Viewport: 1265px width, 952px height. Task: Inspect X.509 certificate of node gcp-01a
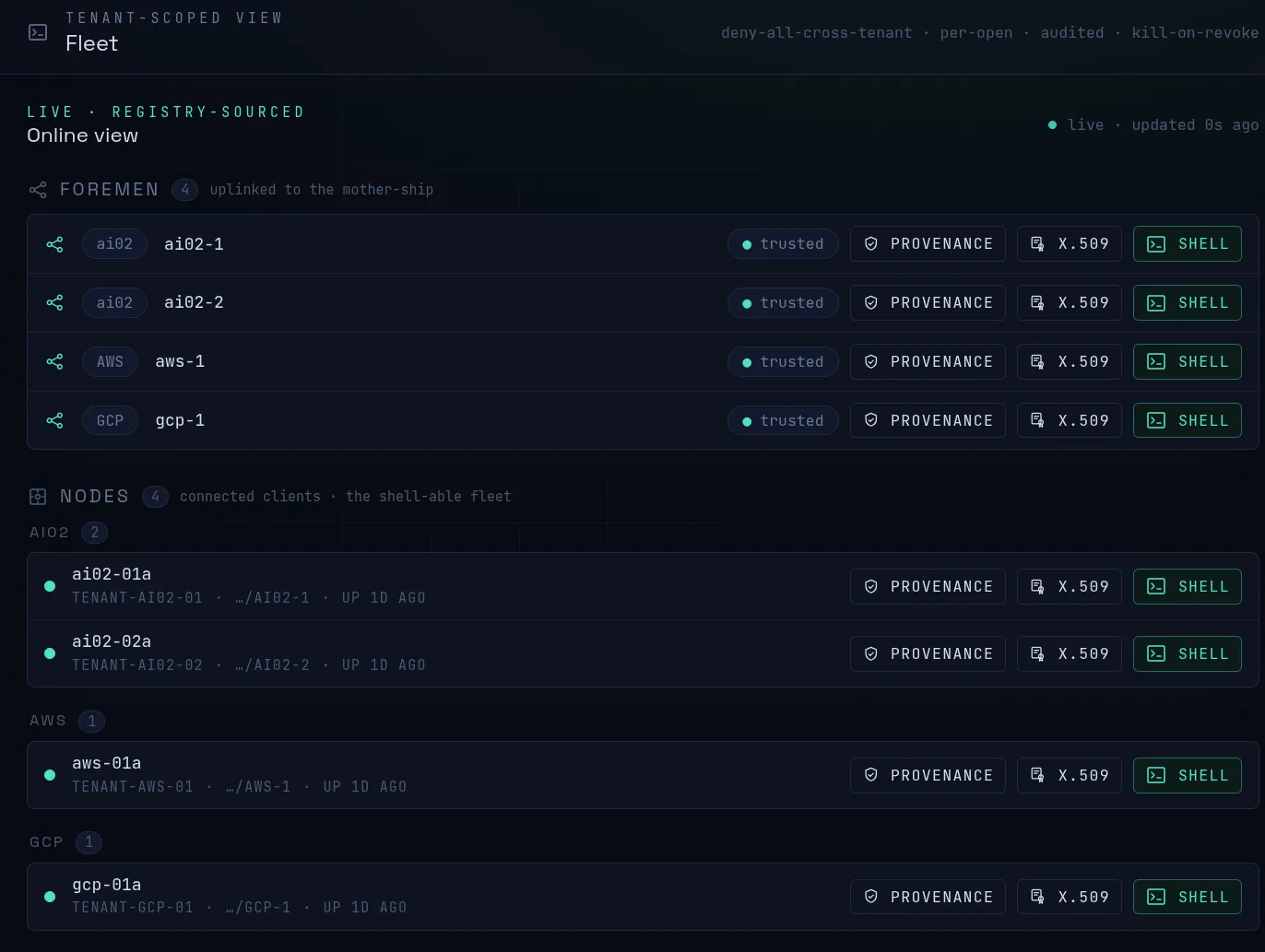1069,898
